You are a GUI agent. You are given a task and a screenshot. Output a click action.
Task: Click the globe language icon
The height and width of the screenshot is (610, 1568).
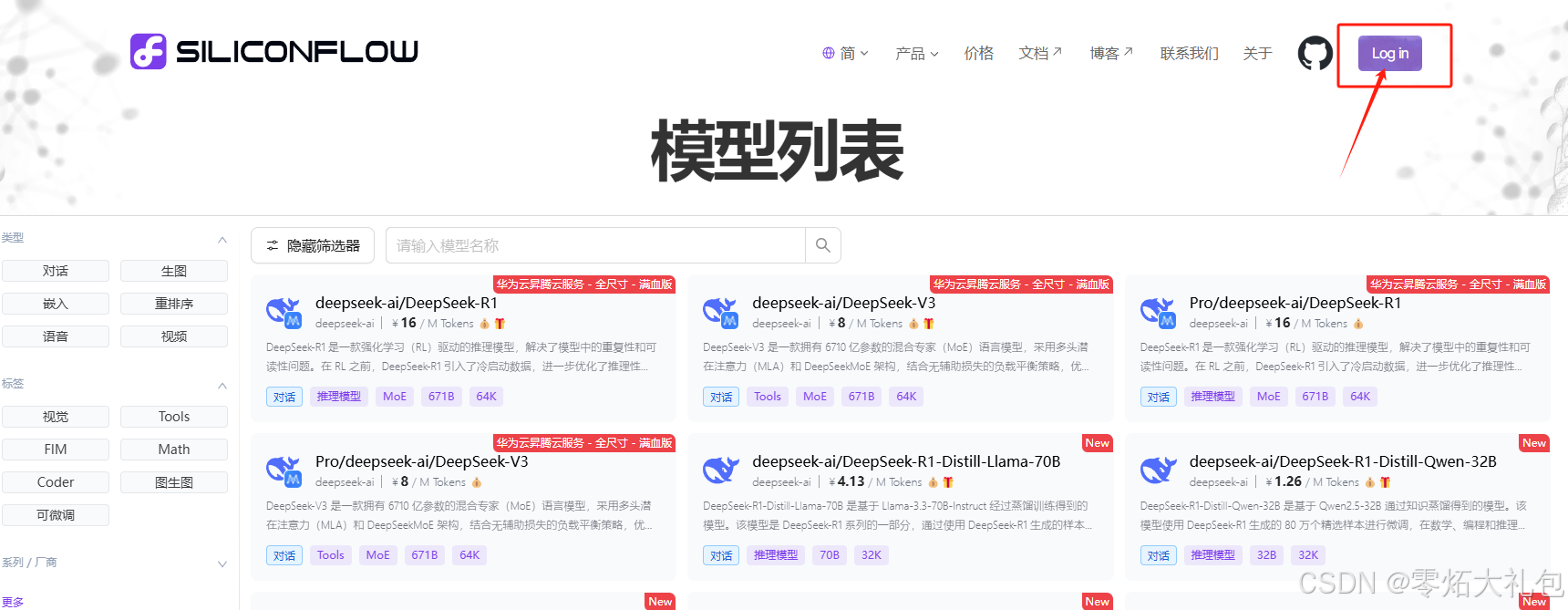click(829, 54)
